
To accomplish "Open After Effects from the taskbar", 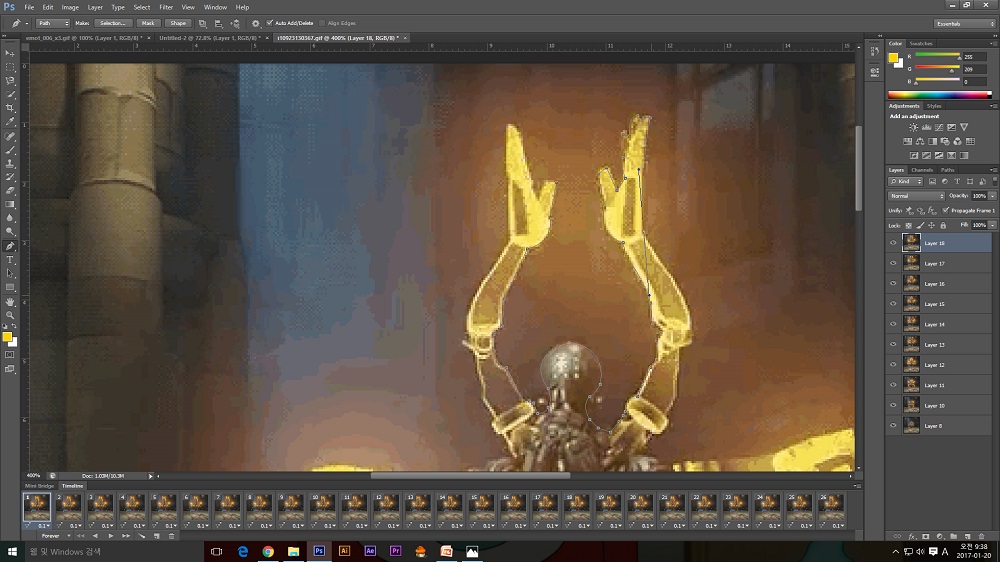I will (x=370, y=551).
